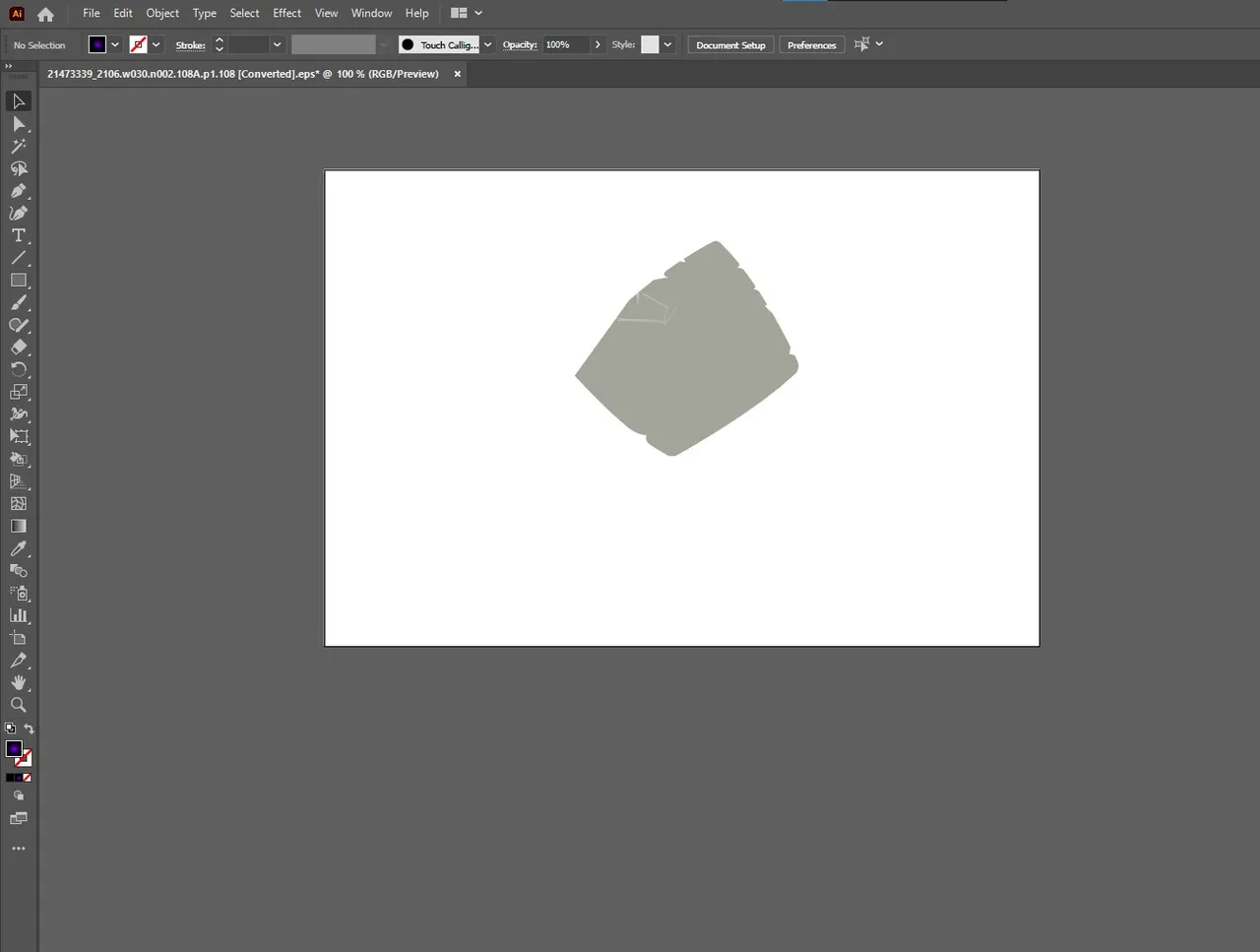Open the Window menu
The height and width of the screenshot is (952, 1260).
point(371,13)
